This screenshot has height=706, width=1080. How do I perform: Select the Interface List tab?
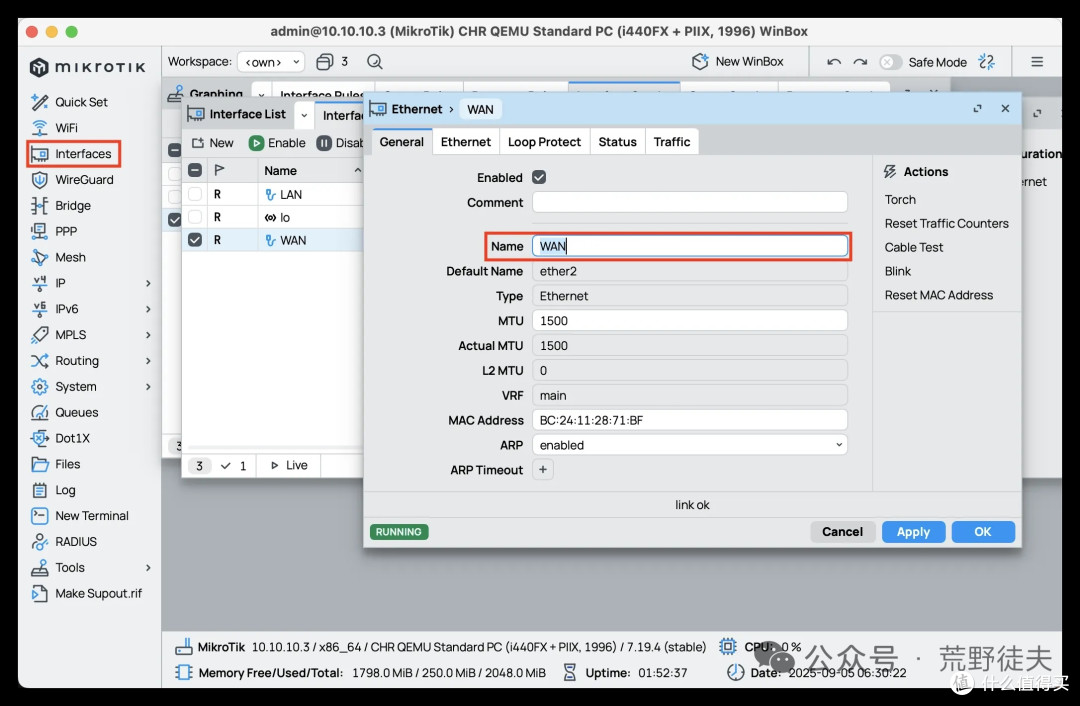(238, 114)
